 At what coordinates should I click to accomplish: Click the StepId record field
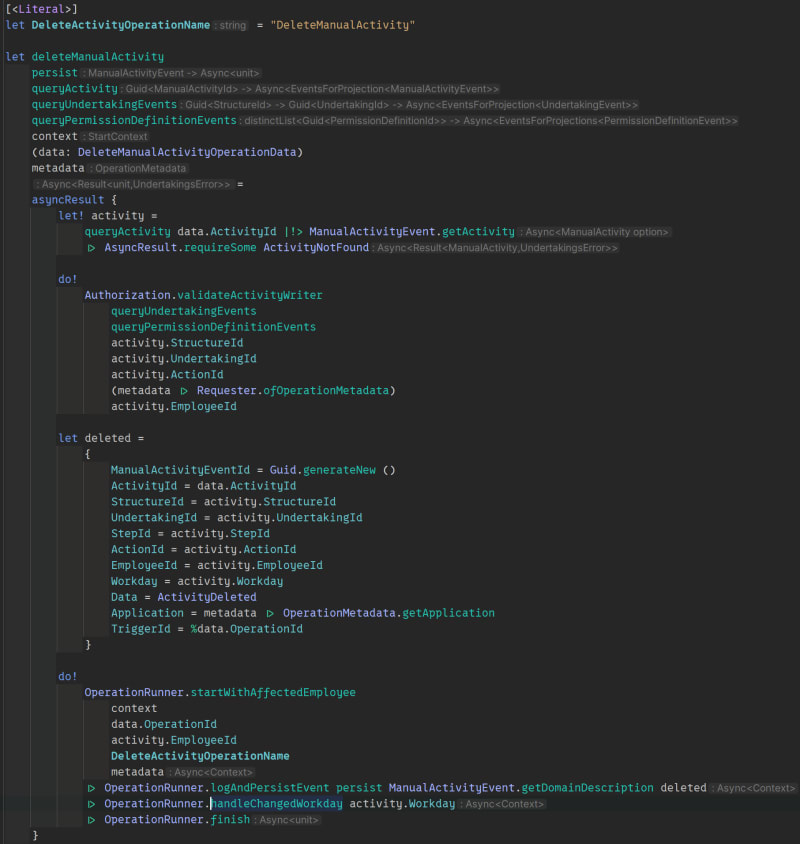[131, 533]
